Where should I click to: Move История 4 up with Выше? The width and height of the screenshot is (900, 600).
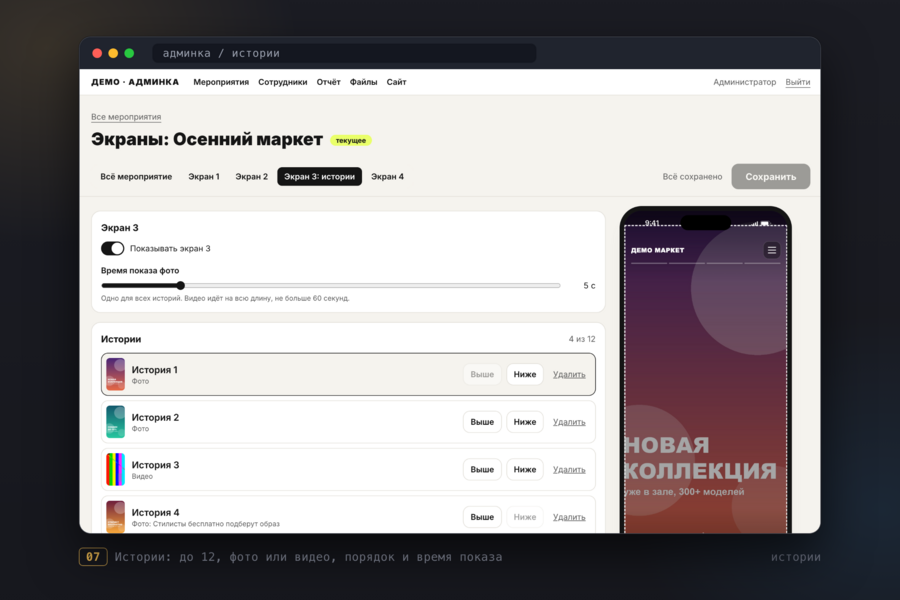[482, 517]
